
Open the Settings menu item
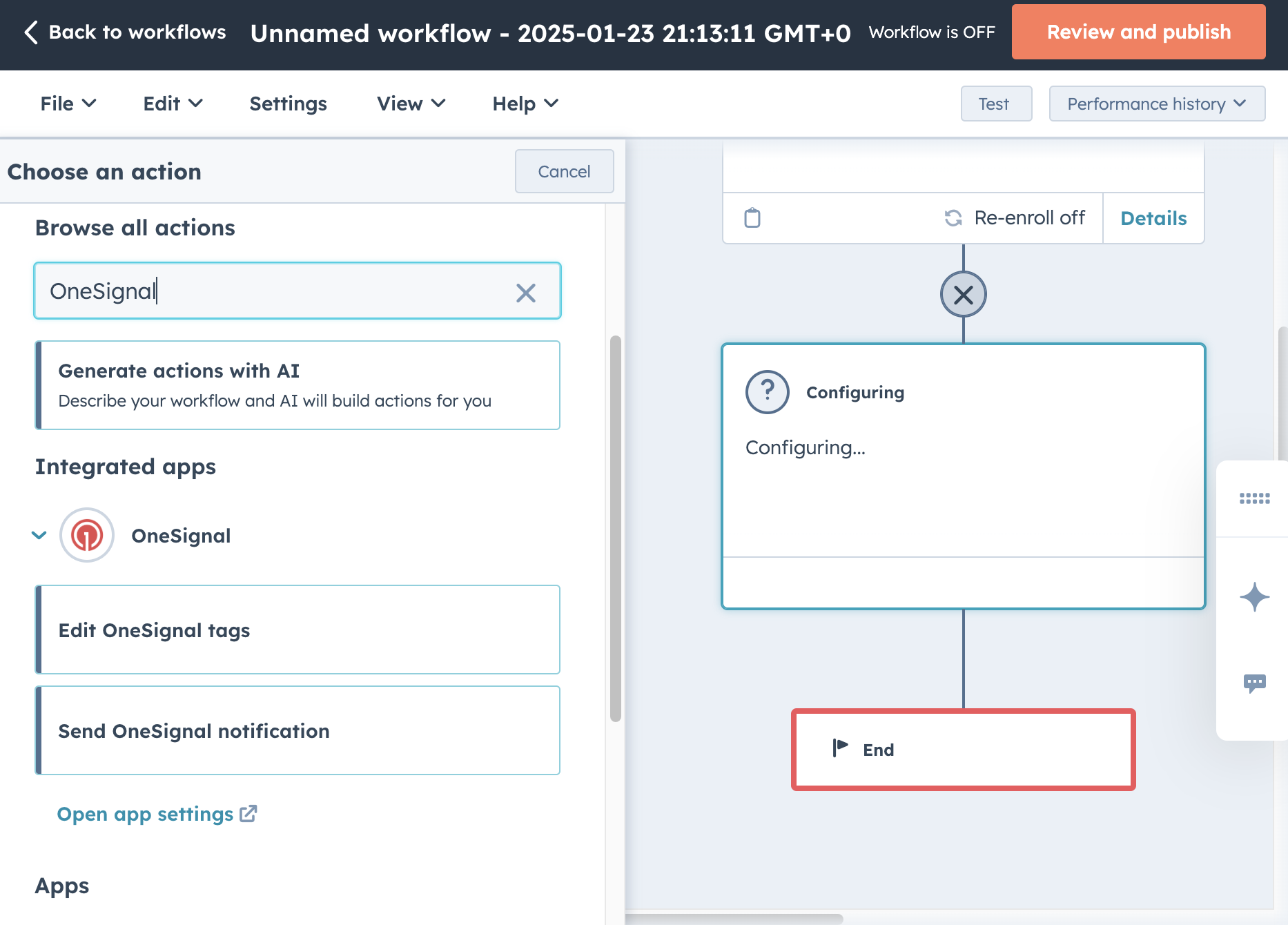point(288,104)
